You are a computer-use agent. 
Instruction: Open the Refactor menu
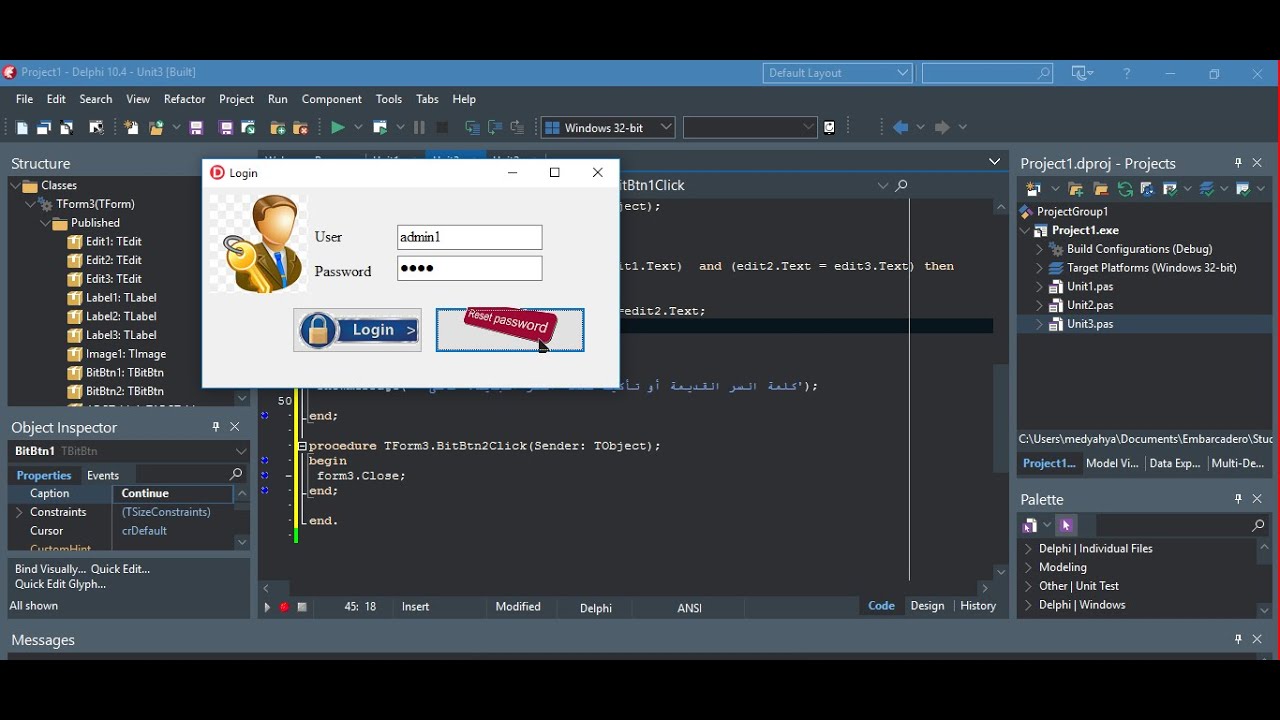coord(185,100)
